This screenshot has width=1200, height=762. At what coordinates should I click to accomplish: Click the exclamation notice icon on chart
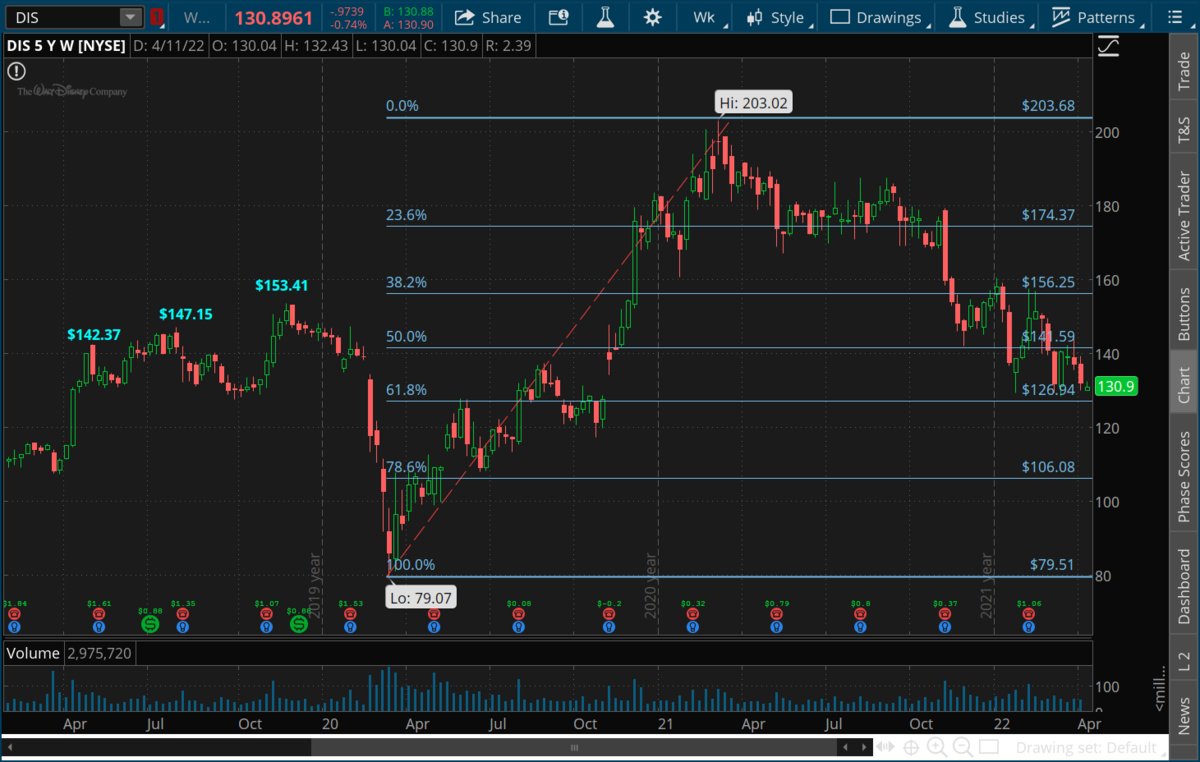point(16,71)
